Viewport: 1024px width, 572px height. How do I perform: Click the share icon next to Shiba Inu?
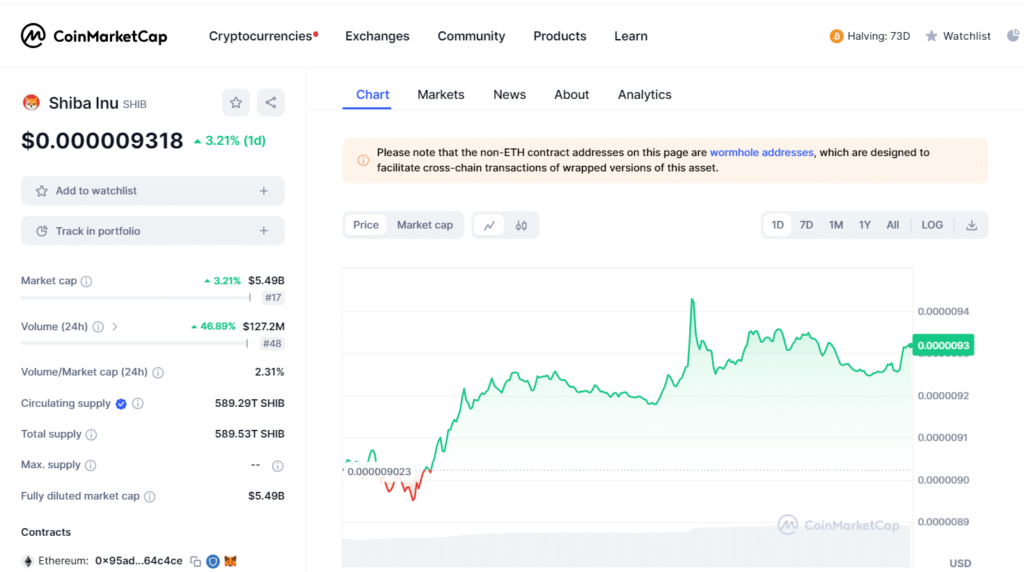click(270, 102)
